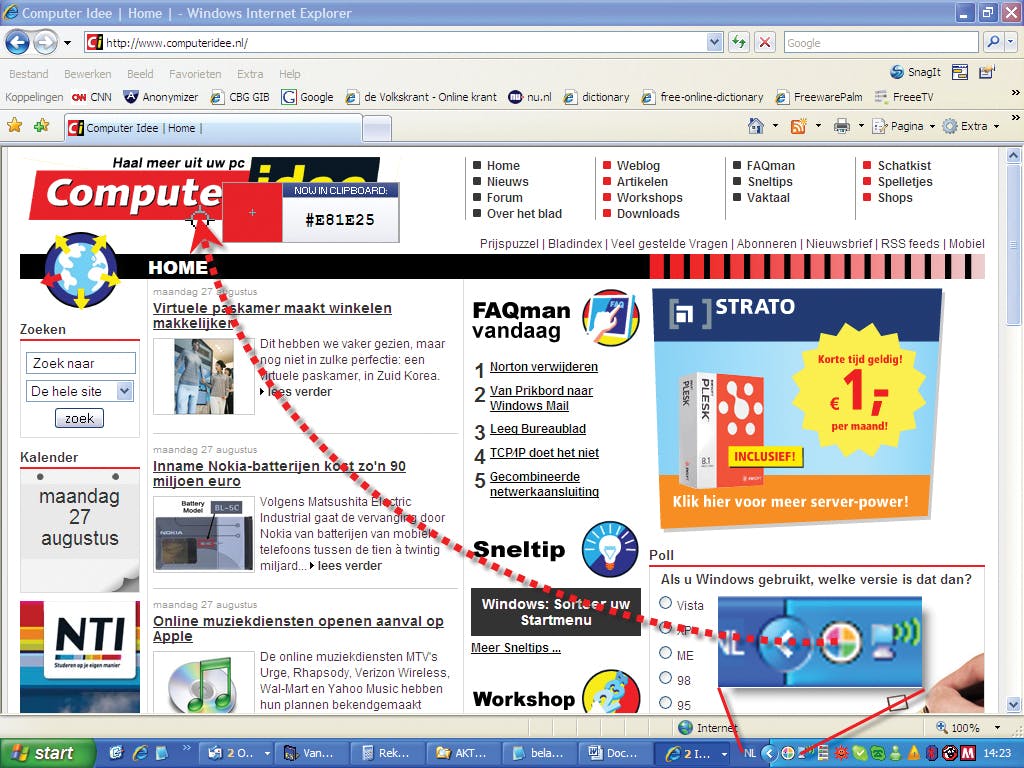
Task: Click Add to Favorites star-plus icon
Action: [42, 125]
